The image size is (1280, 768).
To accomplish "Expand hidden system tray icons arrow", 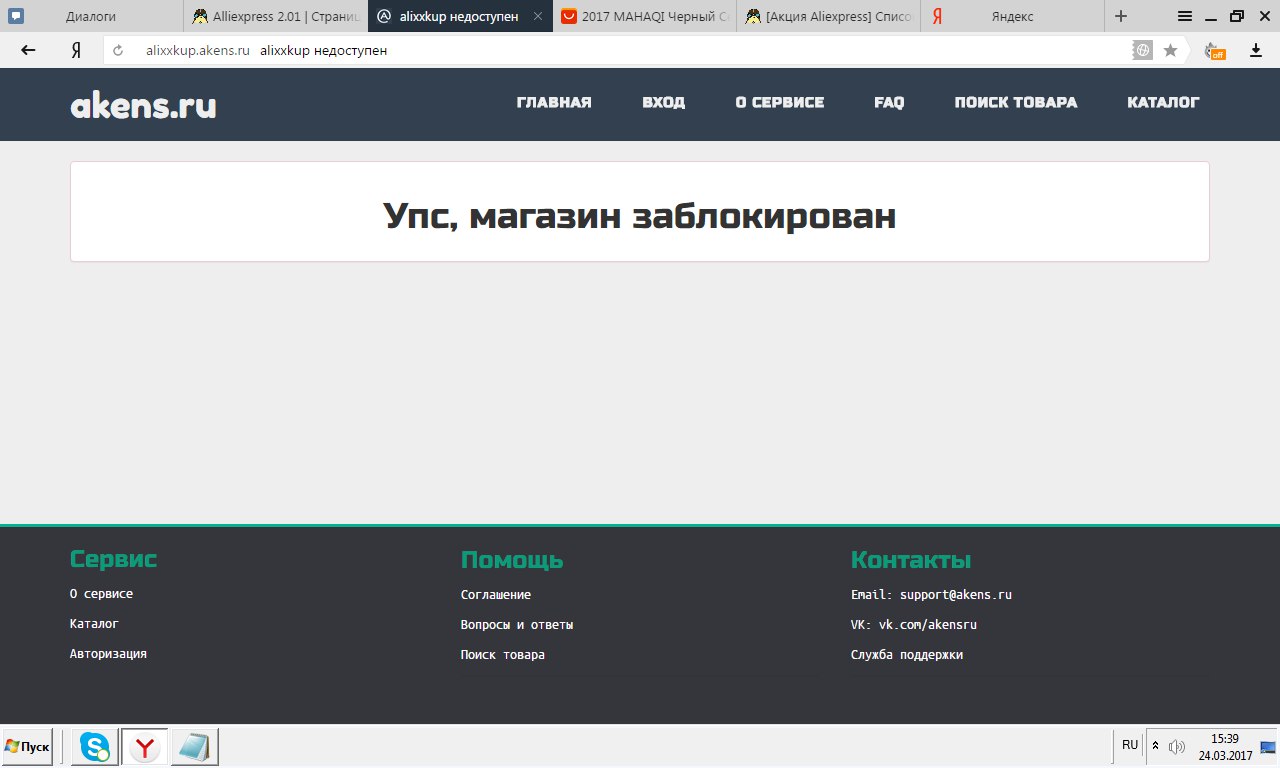I will [1156, 746].
